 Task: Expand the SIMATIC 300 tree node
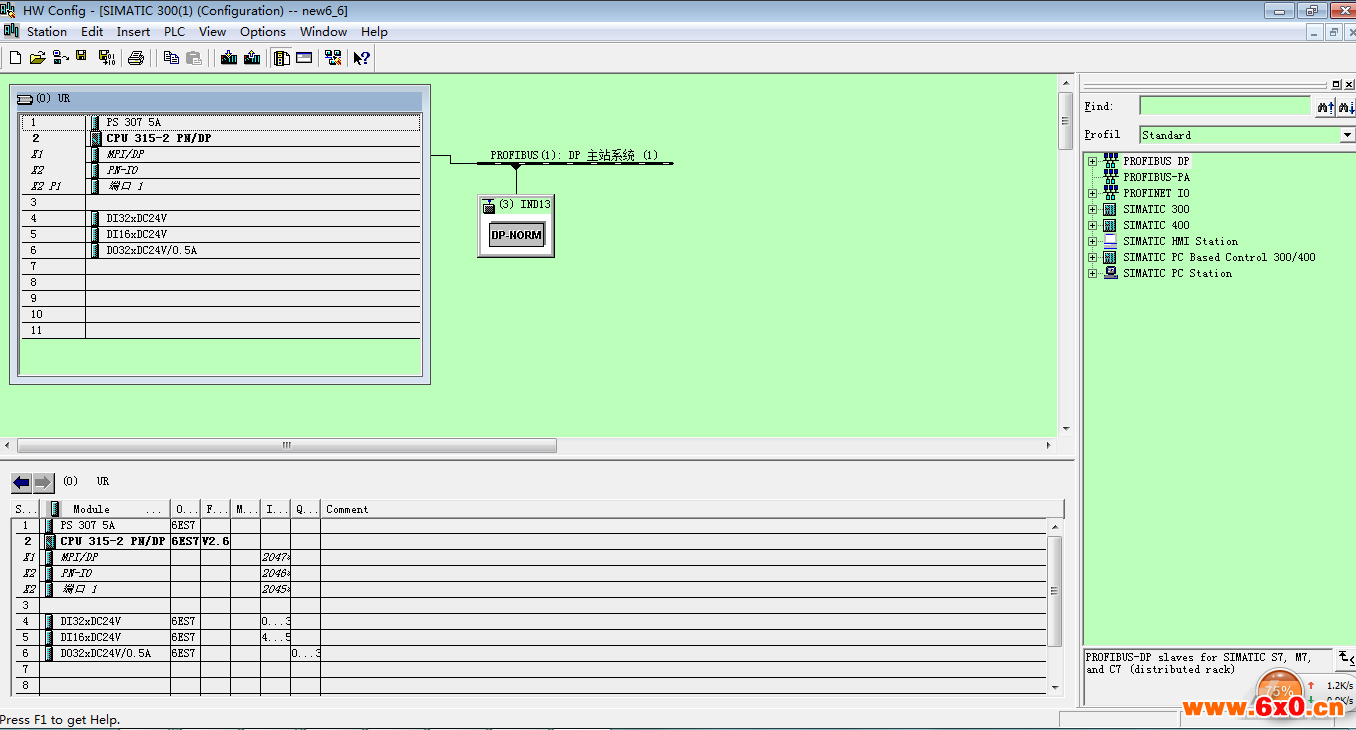tap(1093, 209)
